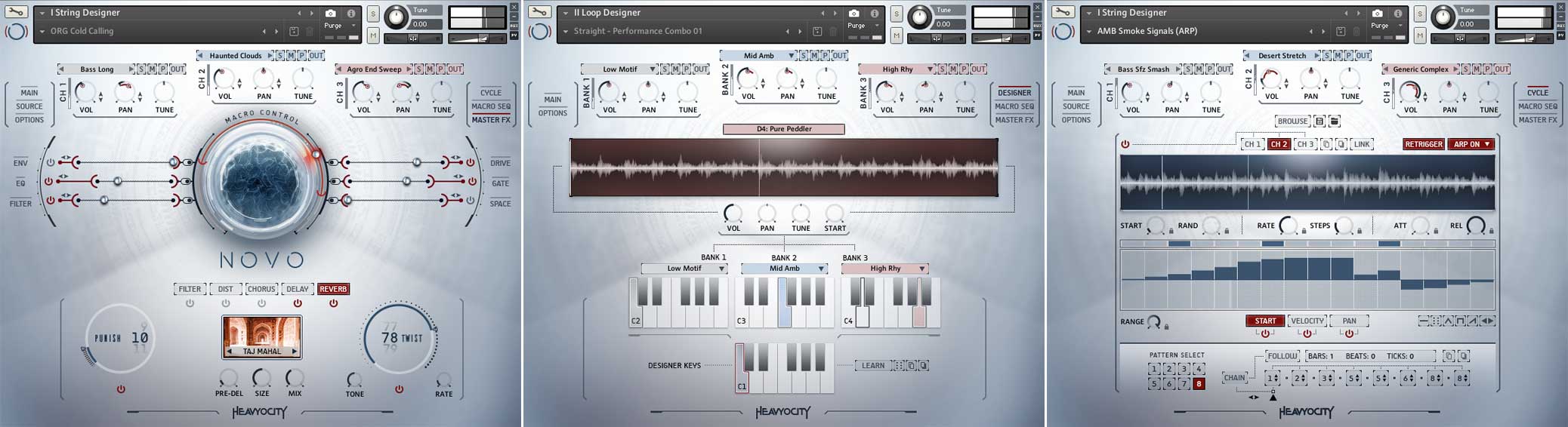
Task: Click previous instrument arrow beside II Loop Designer
Action: point(823,13)
